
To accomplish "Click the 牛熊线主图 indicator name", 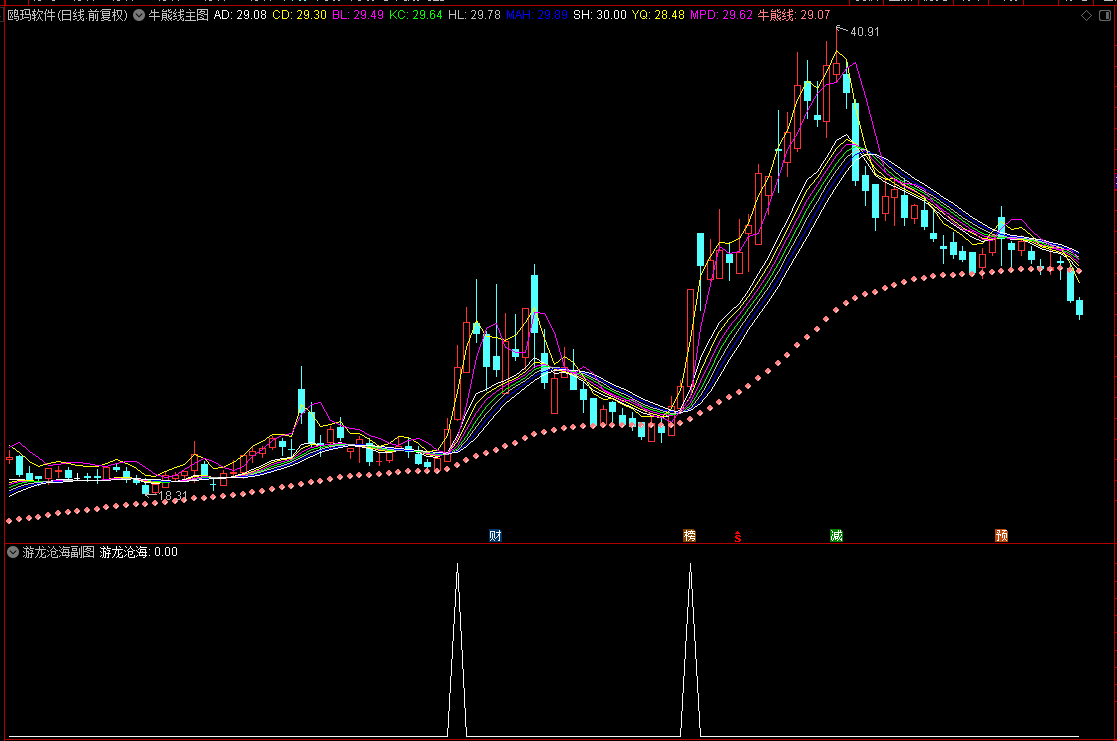I will pos(178,15).
